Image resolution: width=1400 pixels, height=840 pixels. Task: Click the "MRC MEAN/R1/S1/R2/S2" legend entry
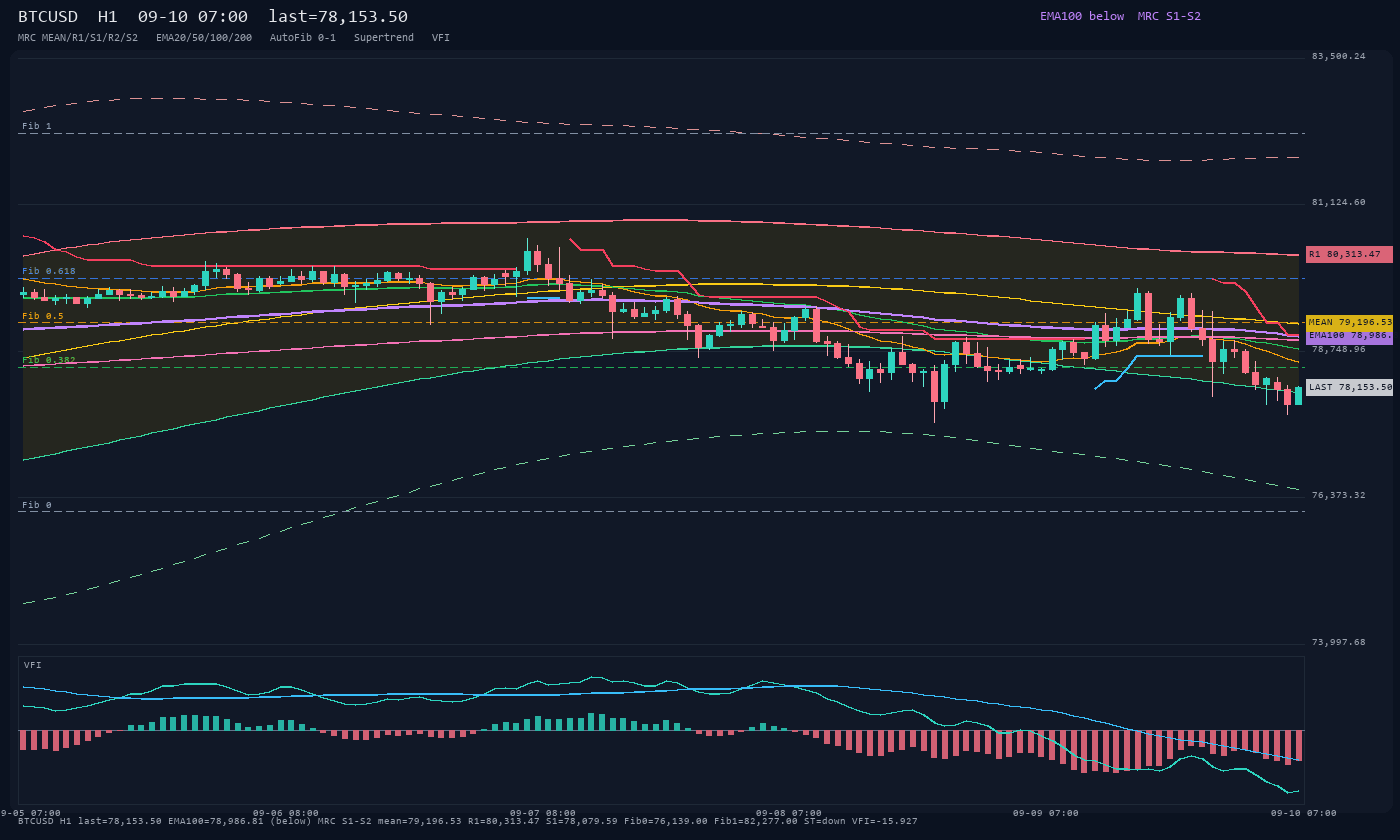[x=78, y=38]
